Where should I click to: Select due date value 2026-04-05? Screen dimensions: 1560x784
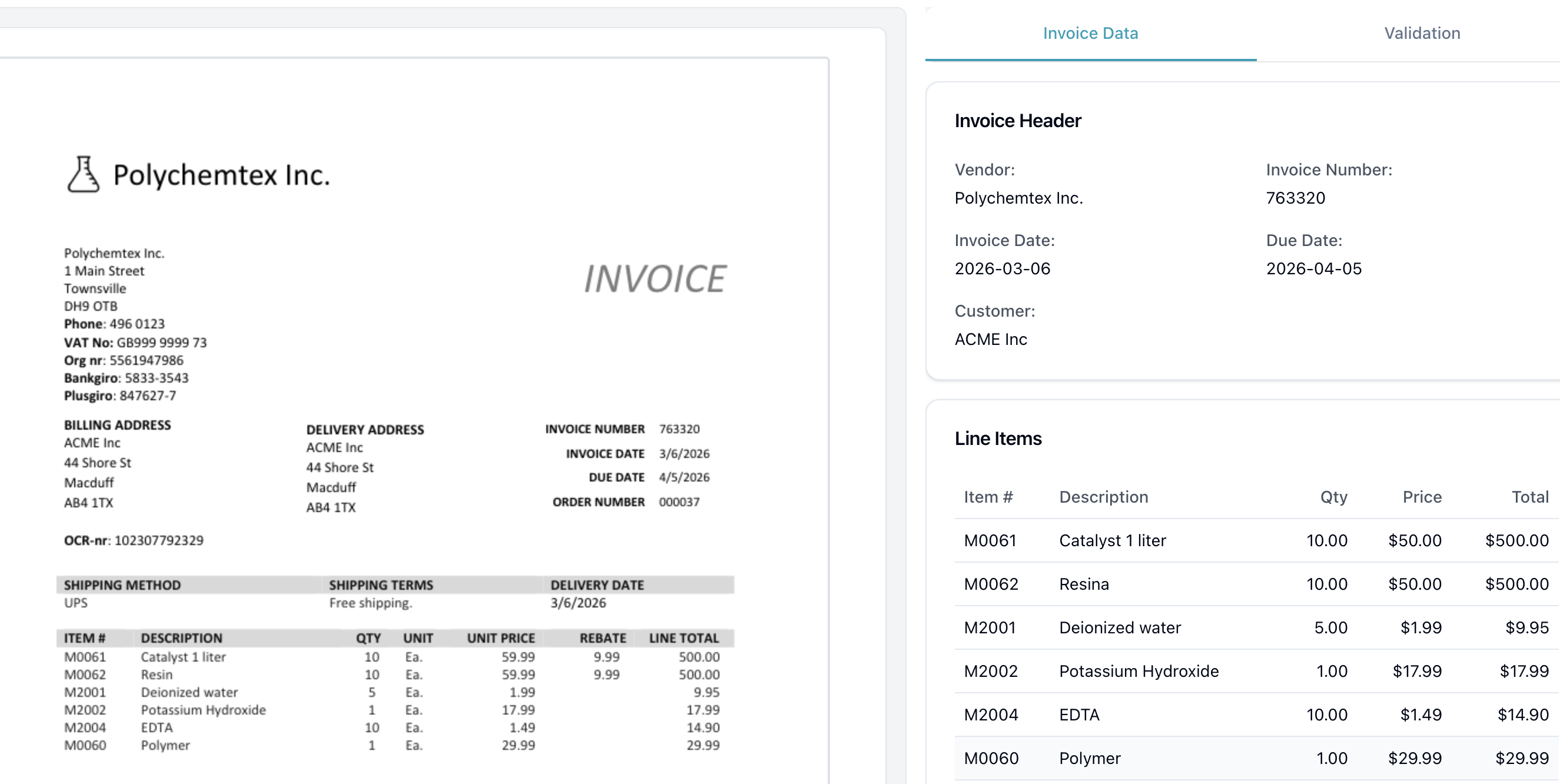click(1313, 269)
